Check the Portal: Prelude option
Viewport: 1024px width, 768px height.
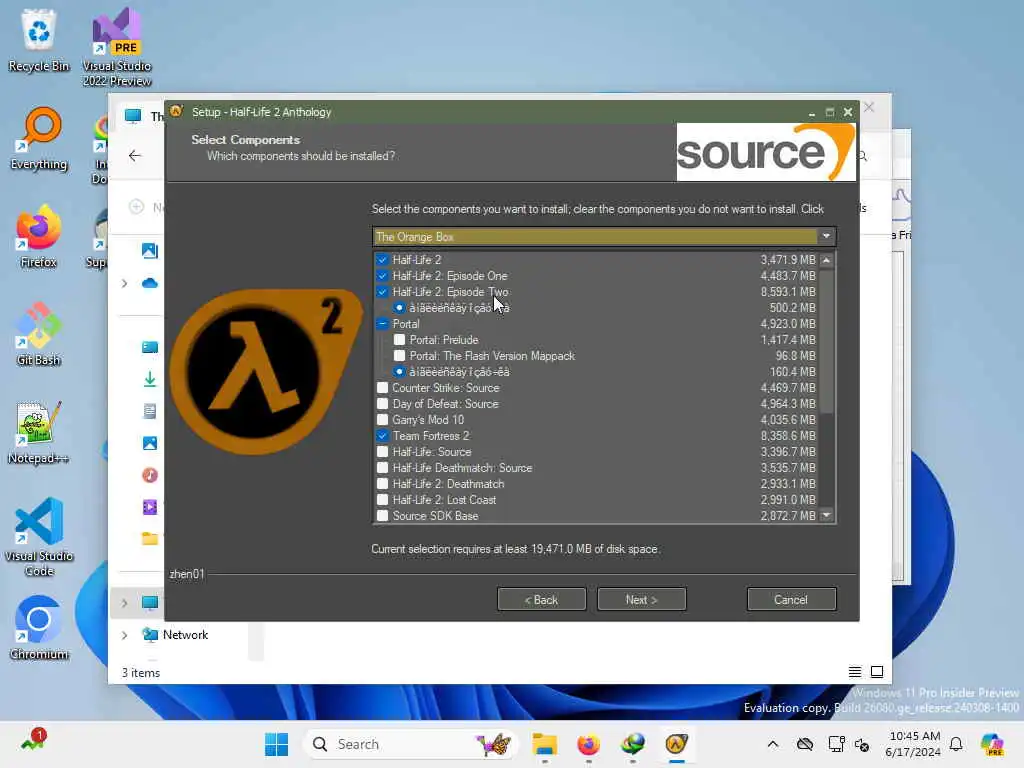point(399,340)
